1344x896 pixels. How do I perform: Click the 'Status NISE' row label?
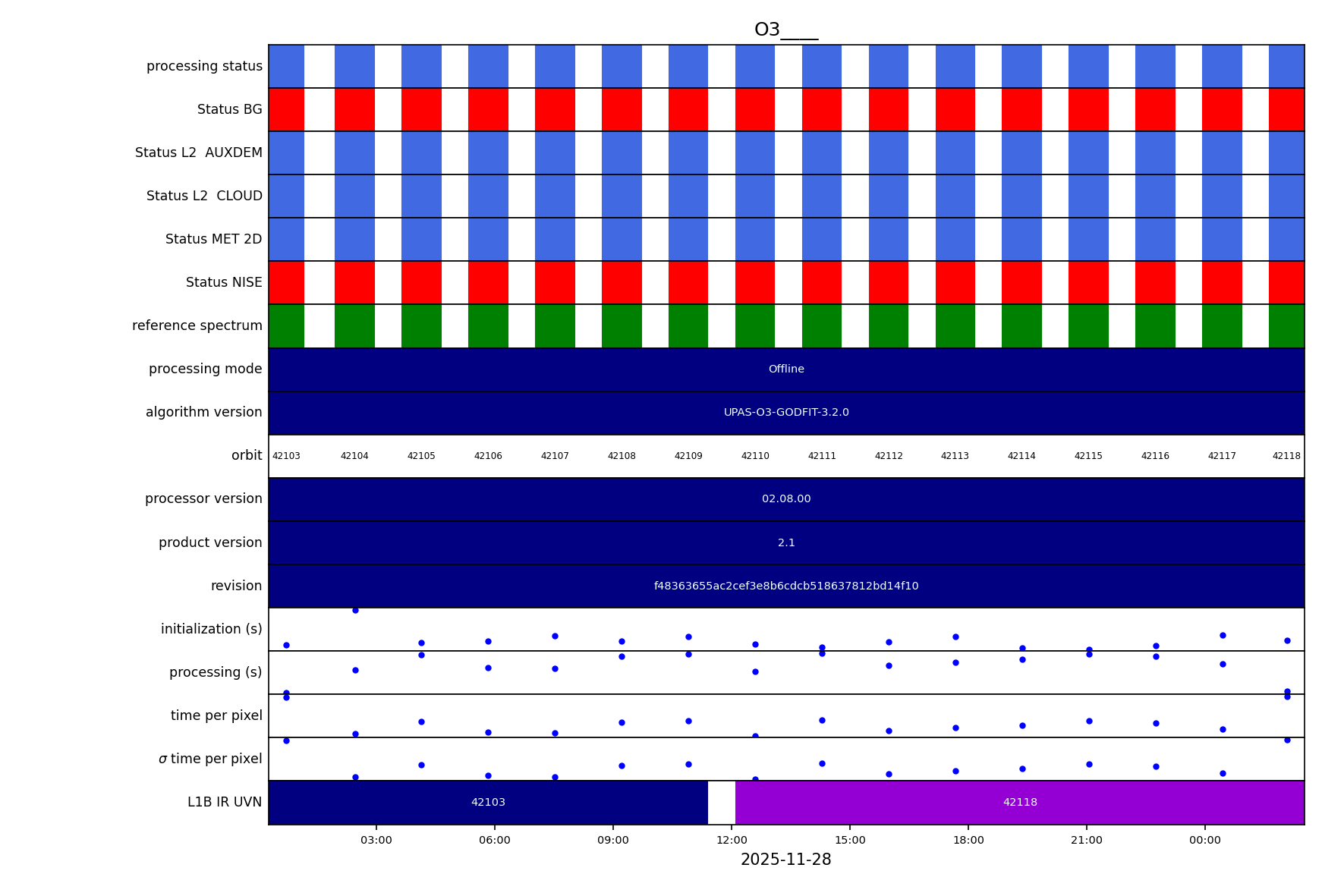click(224, 283)
